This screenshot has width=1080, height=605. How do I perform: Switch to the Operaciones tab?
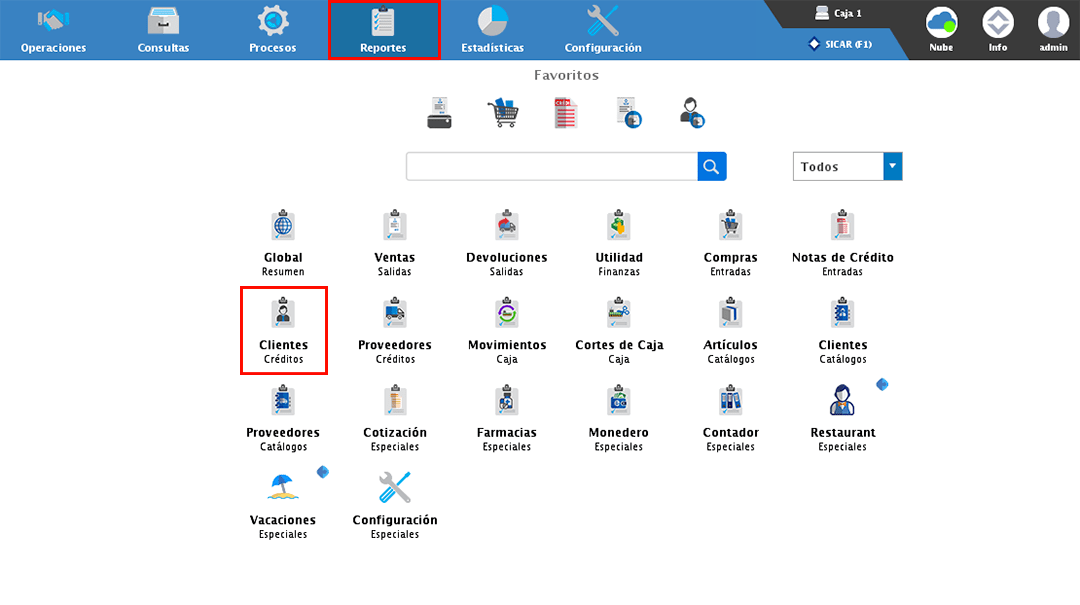(x=53, y=30)
